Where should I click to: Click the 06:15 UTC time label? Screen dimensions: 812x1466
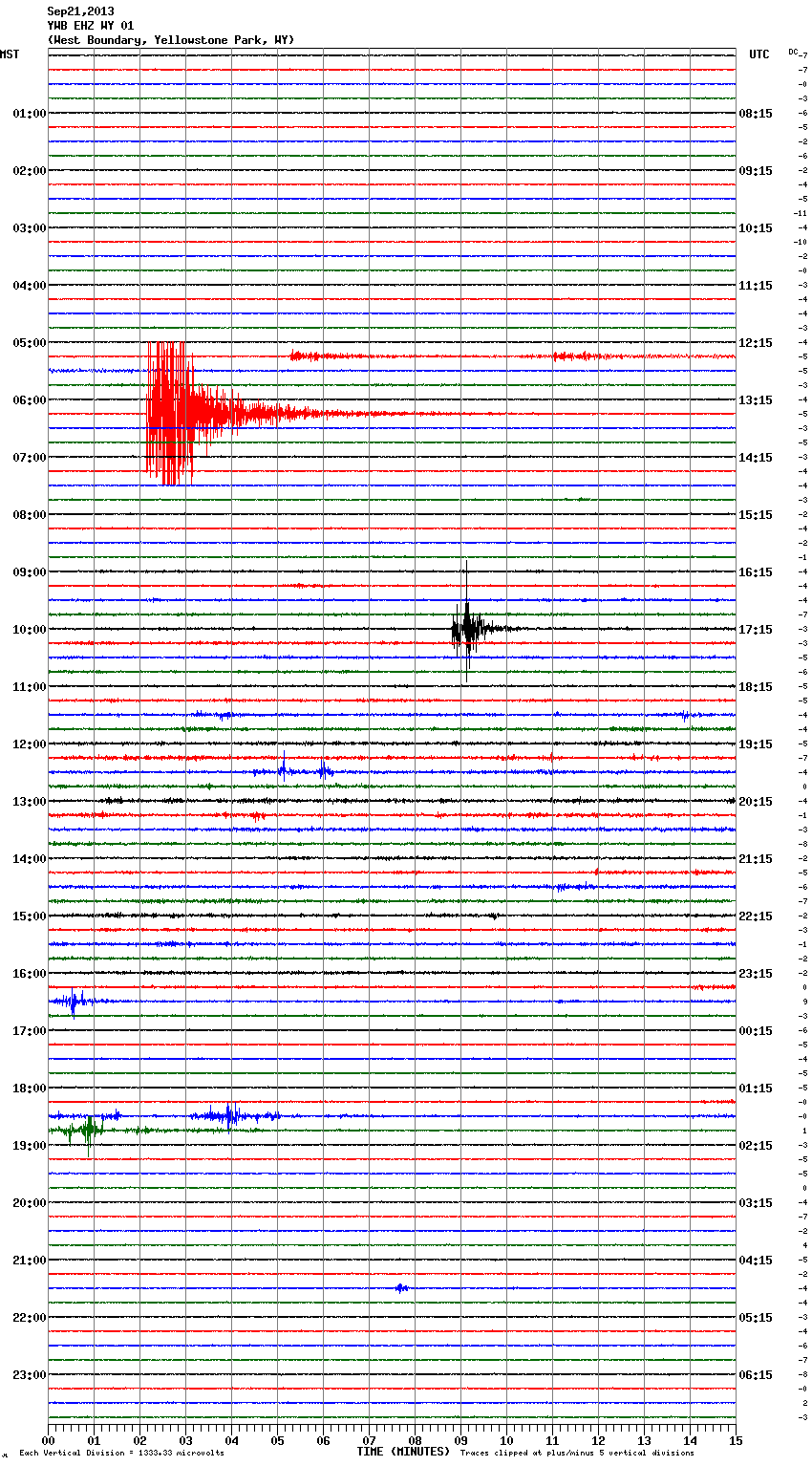tap(756, 1375)
